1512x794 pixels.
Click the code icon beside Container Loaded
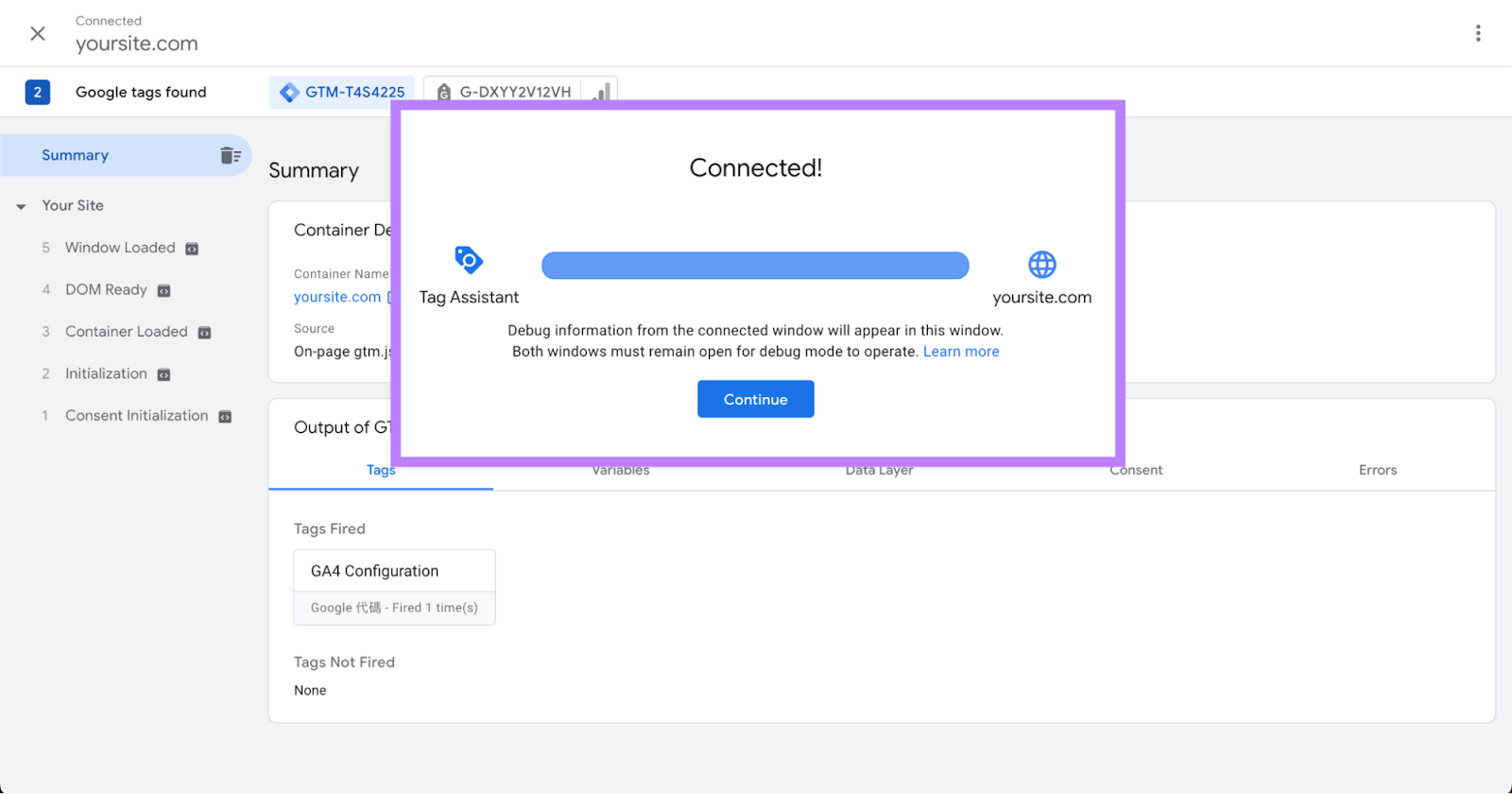click(x=204, y=333)
